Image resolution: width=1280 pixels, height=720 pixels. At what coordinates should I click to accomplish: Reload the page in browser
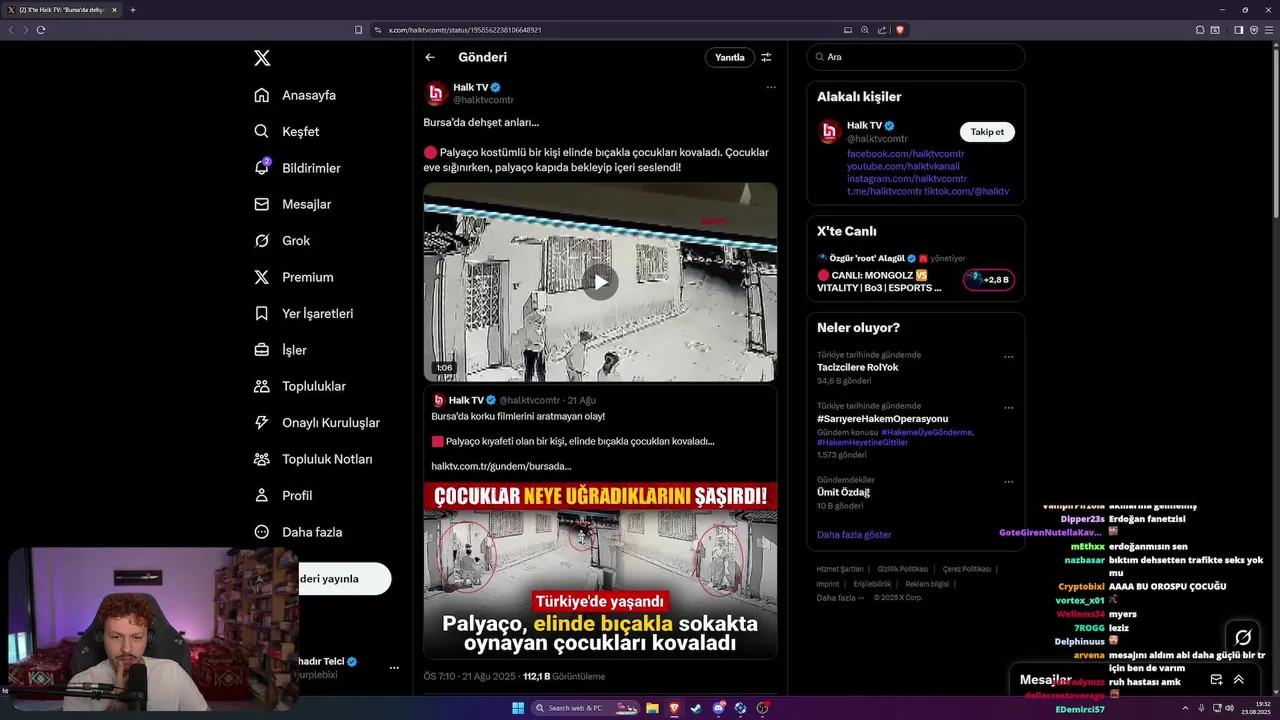[x=41, y=30]
